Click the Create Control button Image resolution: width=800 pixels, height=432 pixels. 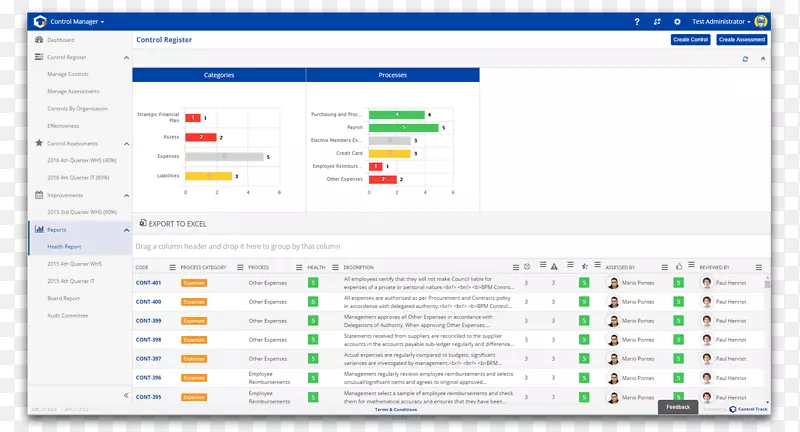click(x=690, y=40)
